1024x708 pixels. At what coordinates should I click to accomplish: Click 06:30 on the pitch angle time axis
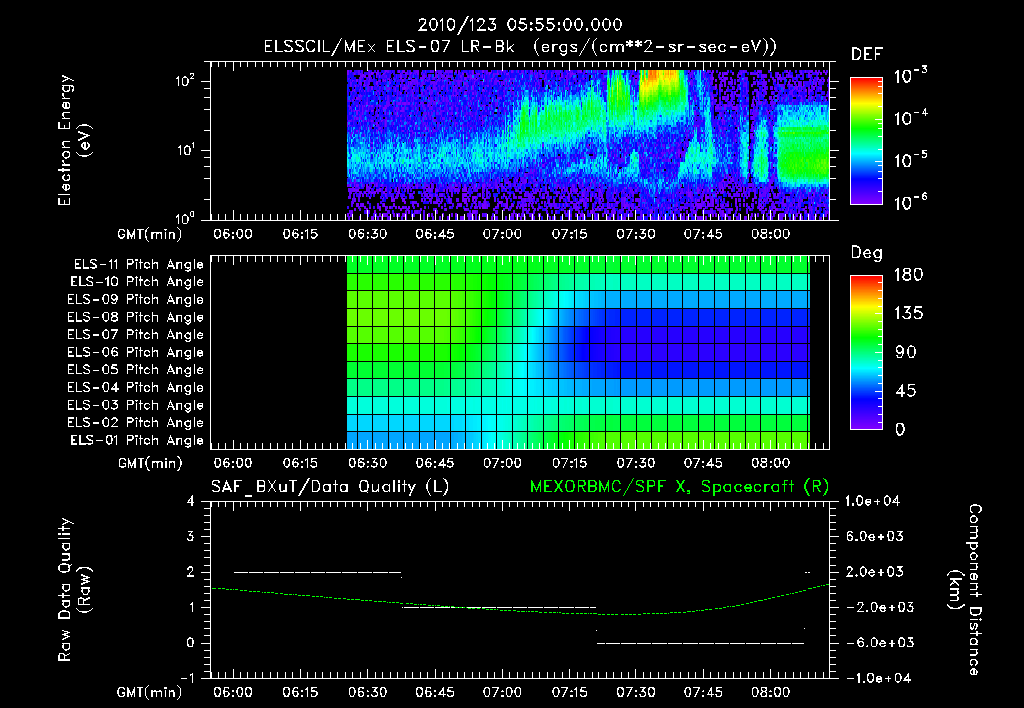click(368, 463)
